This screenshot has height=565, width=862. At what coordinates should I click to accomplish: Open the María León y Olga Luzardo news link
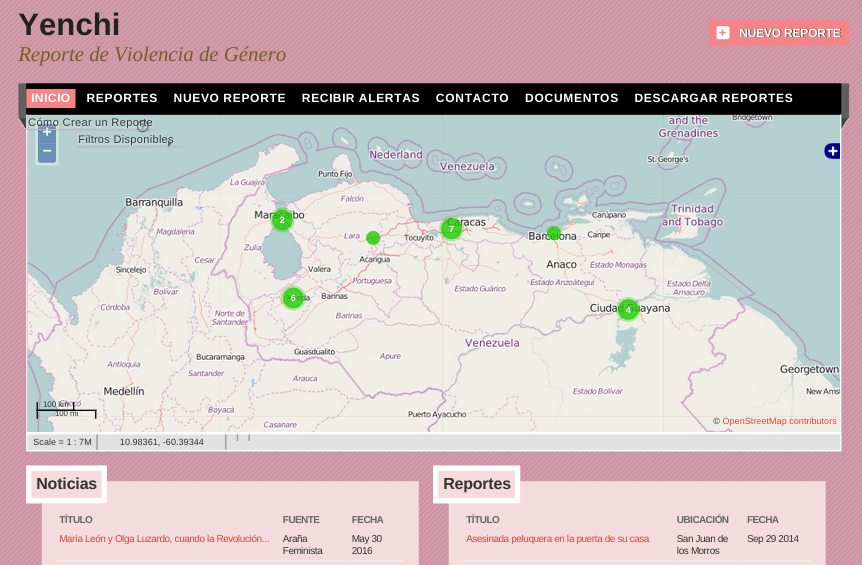pyautogui.click(x=164, y=539)
